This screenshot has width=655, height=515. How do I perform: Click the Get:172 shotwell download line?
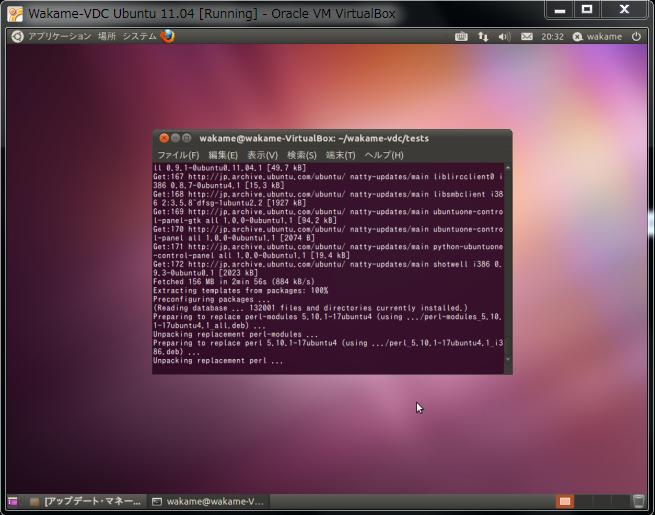328,268
